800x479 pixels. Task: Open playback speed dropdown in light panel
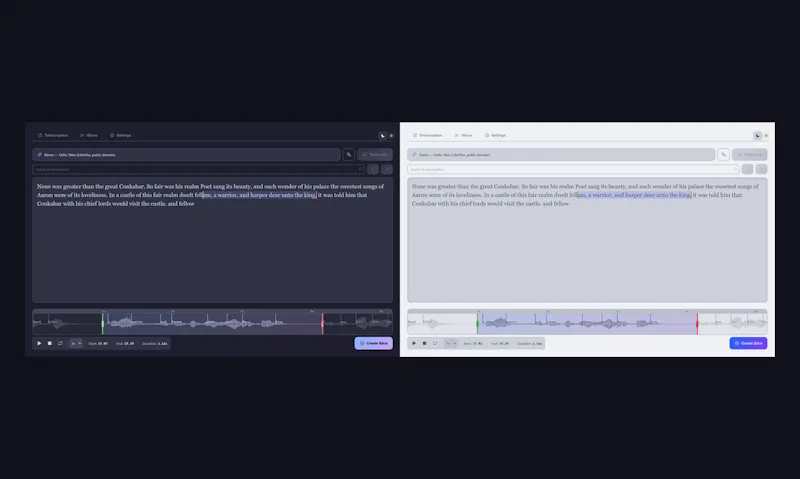point(451,343)
